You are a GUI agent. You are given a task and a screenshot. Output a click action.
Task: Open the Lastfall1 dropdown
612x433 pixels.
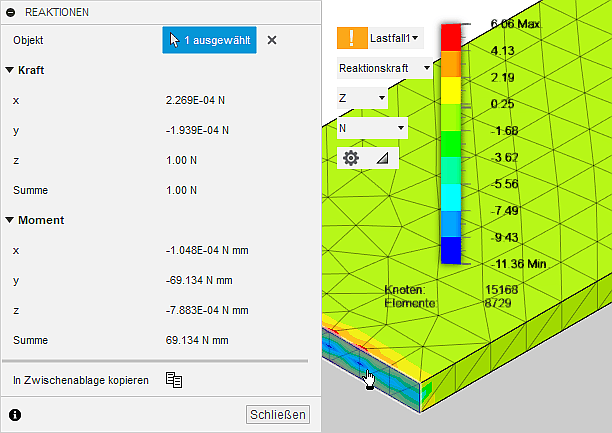[395, 38]
